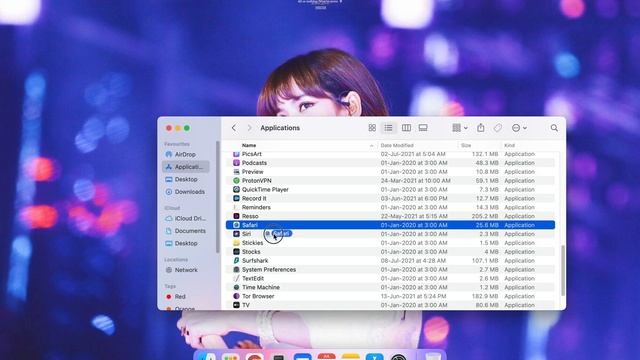This screenshot has height=360, width=640.
Task: Click the Podcasts file name
Action: [254, 163]
